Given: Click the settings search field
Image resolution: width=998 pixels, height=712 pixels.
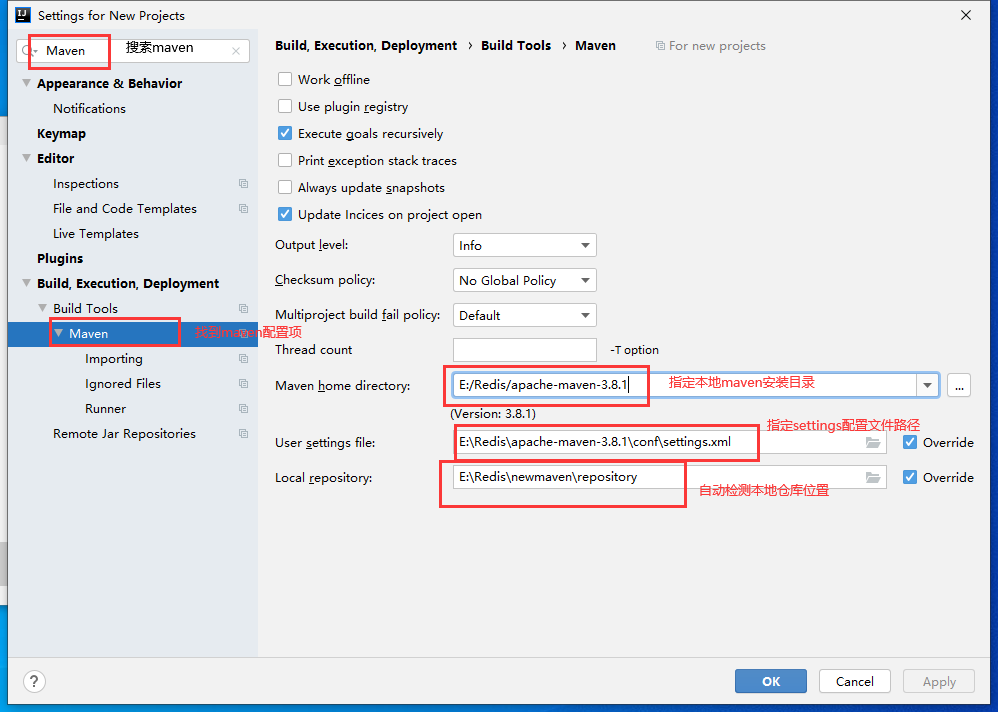Looking at the screenshot, I should coord(133,51).
